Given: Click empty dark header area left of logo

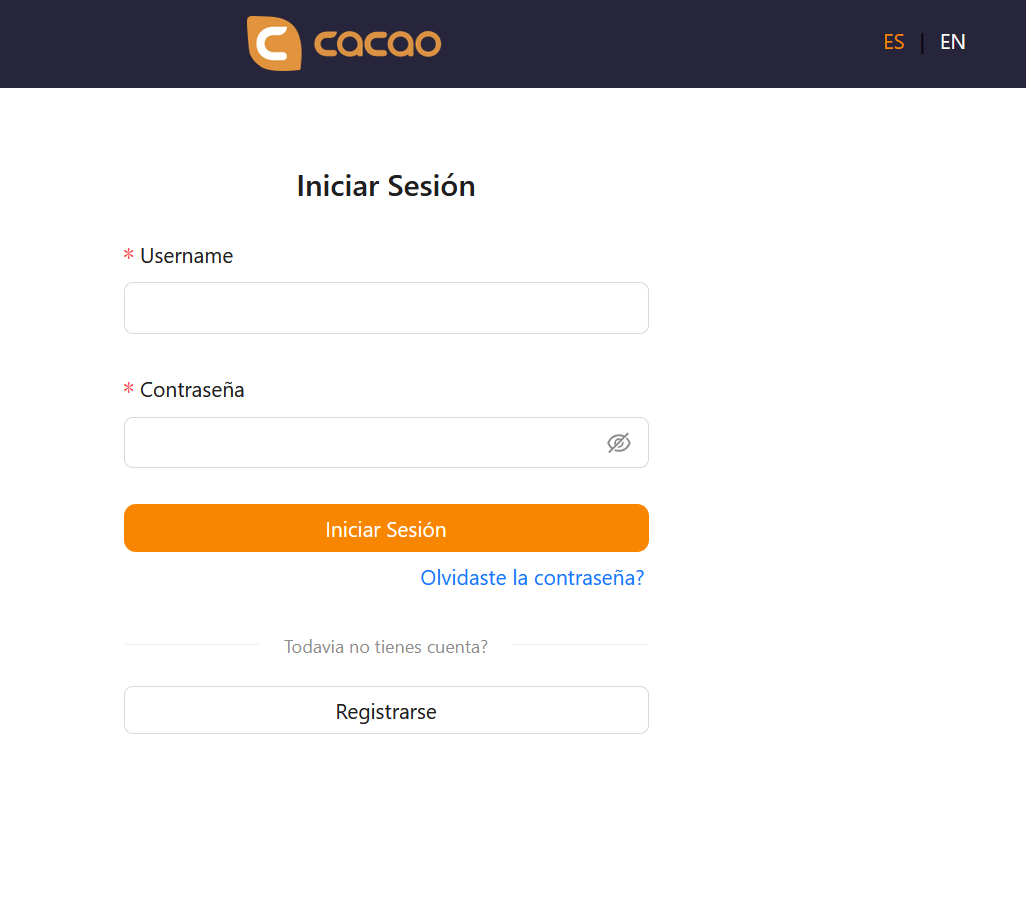Looking at the screenshot, I should 121,44.
